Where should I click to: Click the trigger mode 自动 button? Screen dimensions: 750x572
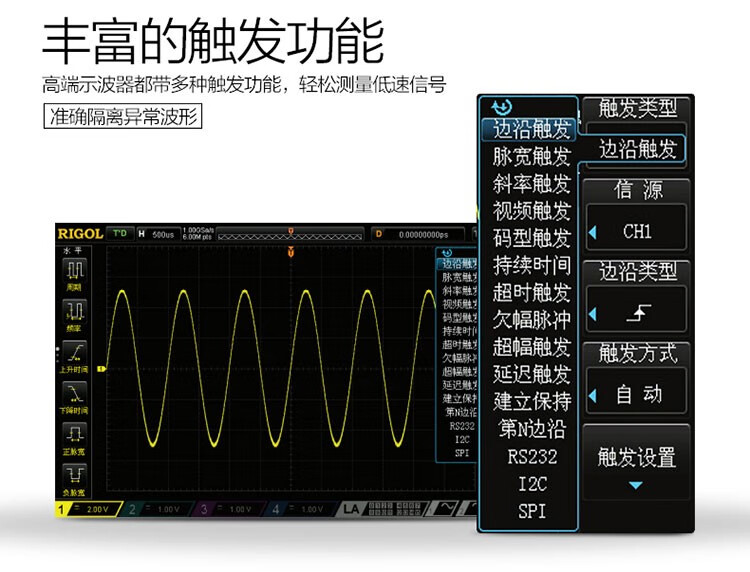[637, 395]
